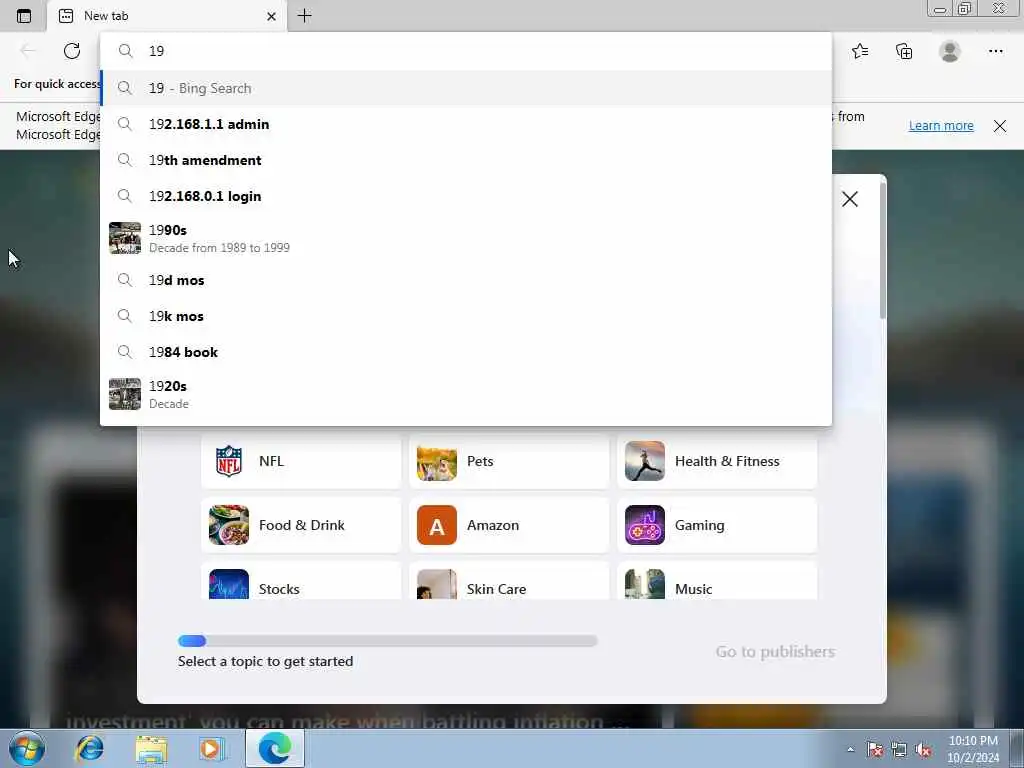Screen dimensions: 1024x768
Task: Choose the 192.168.0.1 login suggestion
Action: tap(466, 196)
